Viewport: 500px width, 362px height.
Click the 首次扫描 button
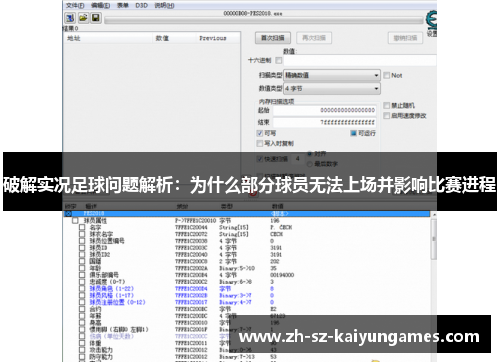[x=273, y=38]
